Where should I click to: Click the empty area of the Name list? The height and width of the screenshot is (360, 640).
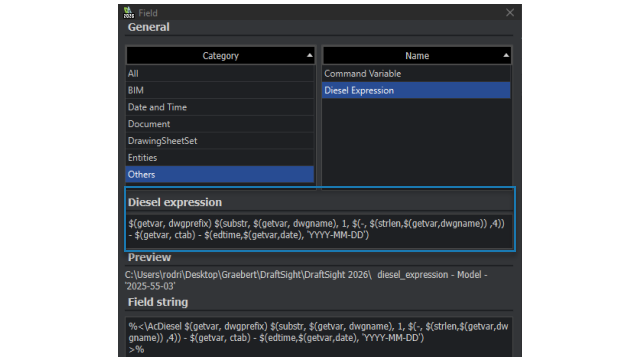tap(416, 143)
